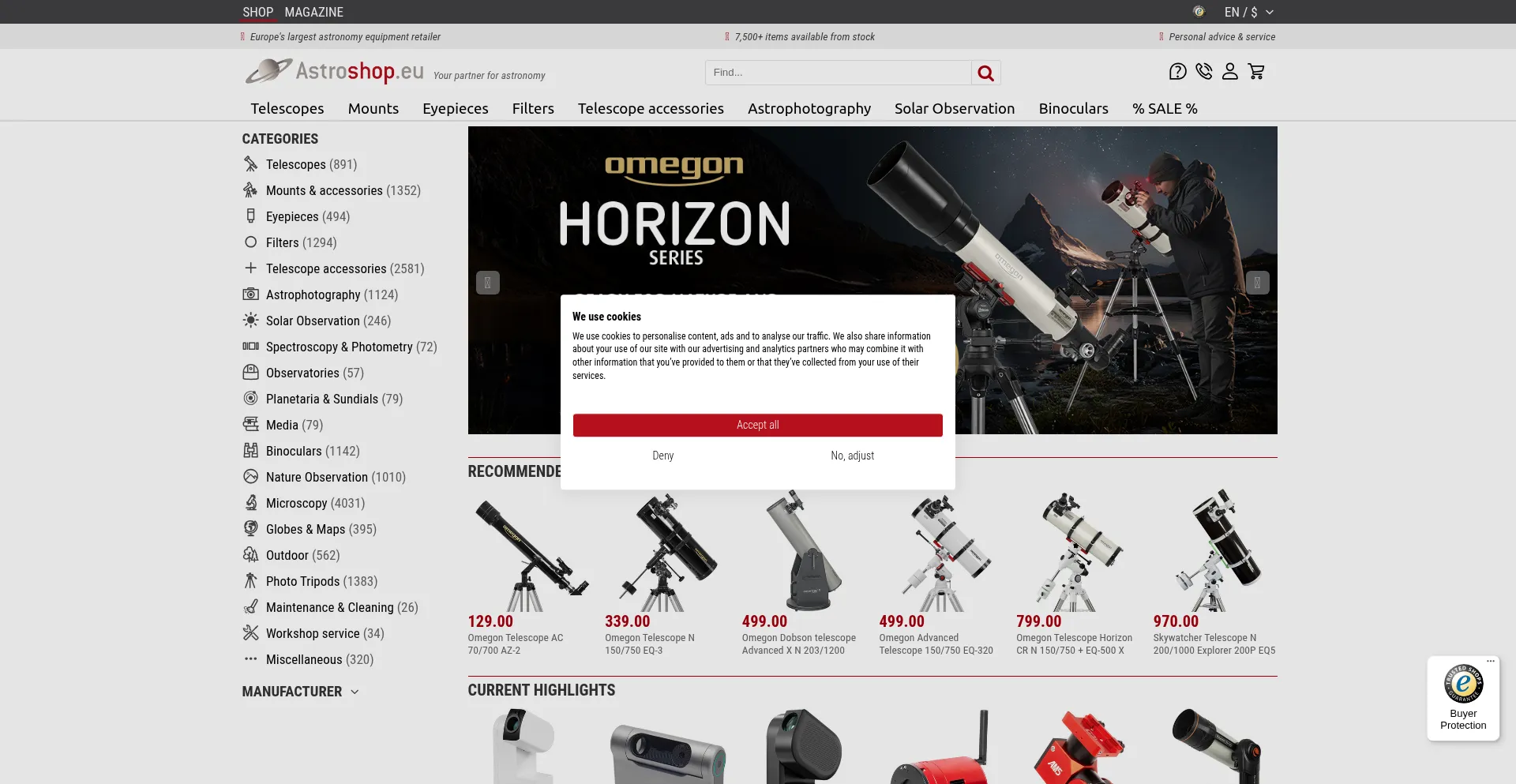Click the user account icon
Screen dimensions: 1516x784
pyautogui.click(x=1229, y=71)
